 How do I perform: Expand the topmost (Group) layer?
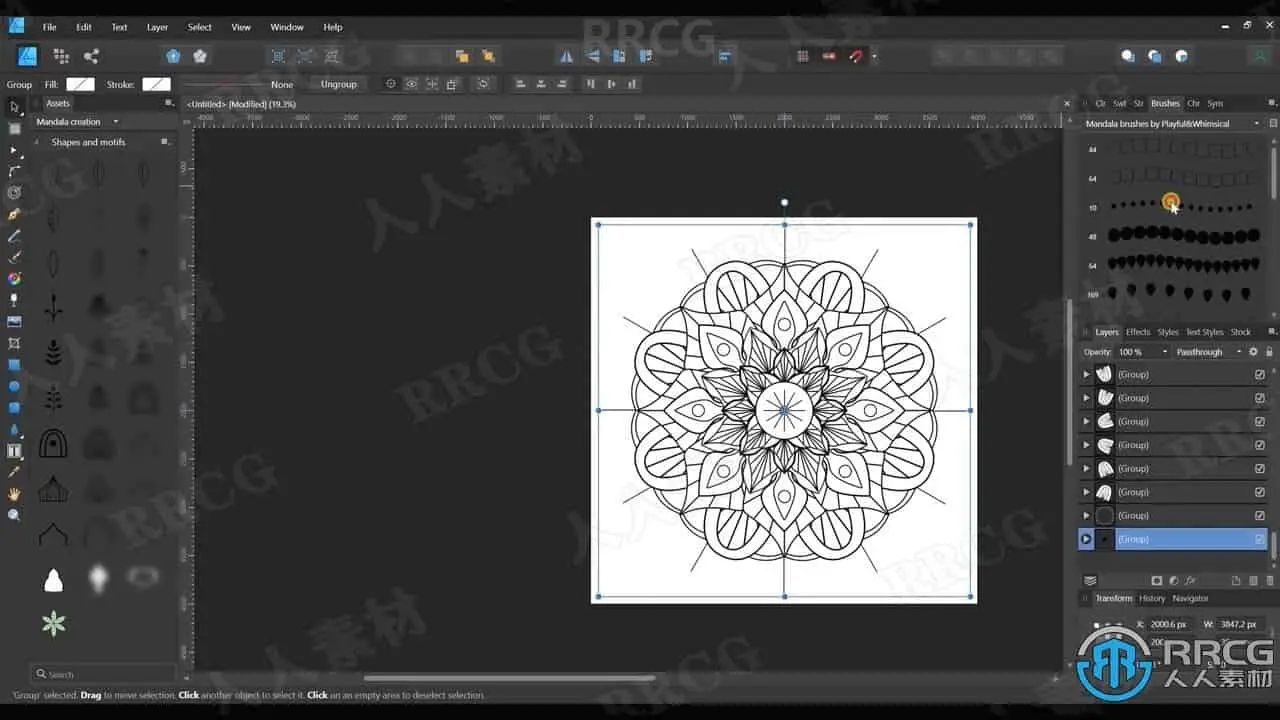coord(1087,374)
